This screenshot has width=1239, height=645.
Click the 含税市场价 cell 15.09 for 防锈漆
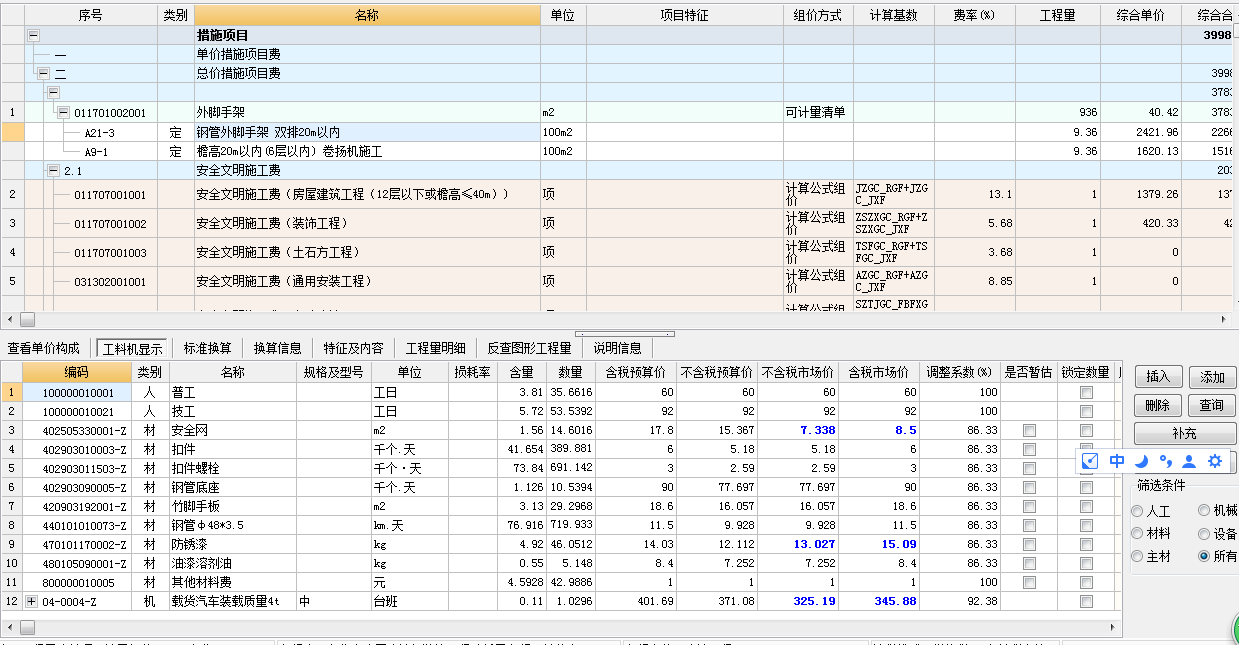[879, 544]
